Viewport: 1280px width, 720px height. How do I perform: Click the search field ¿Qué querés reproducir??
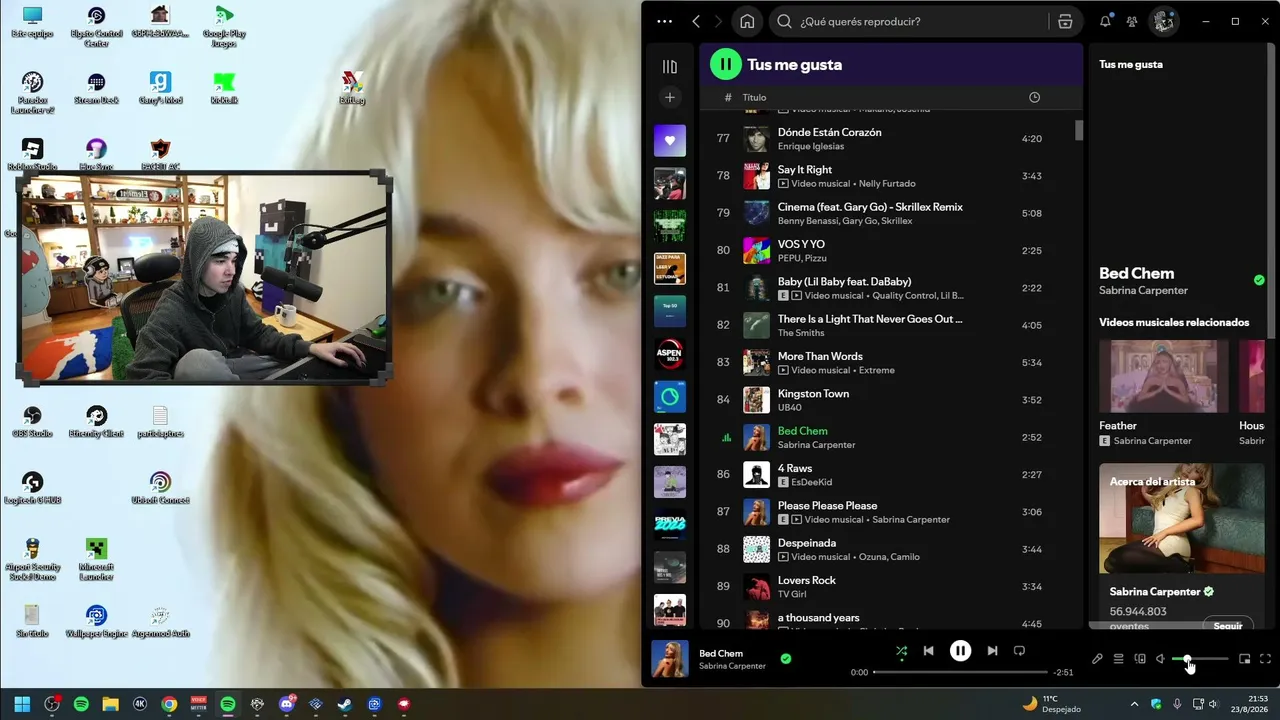click(x=908, y=21)
